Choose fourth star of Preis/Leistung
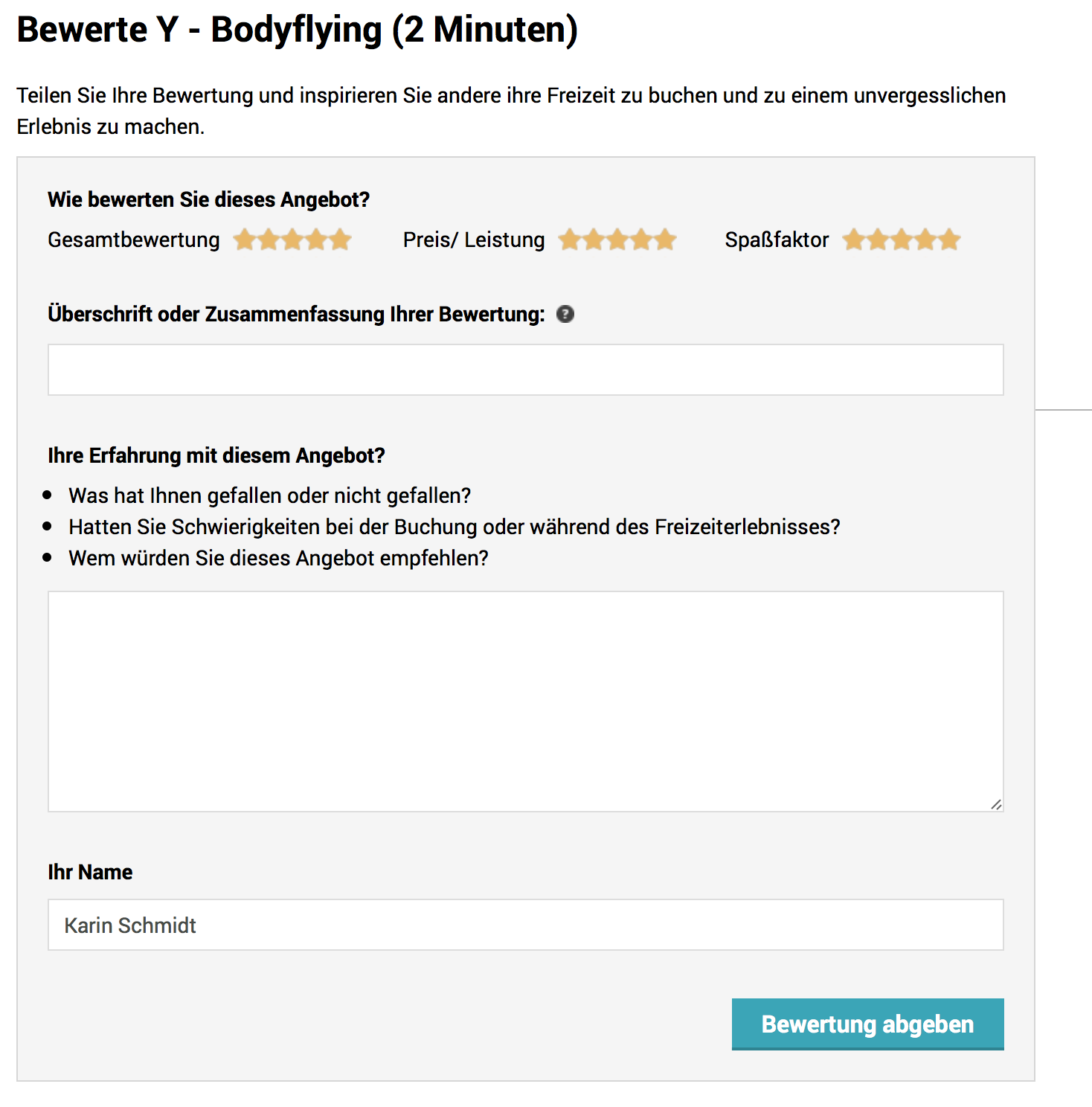 click(641, 240)
